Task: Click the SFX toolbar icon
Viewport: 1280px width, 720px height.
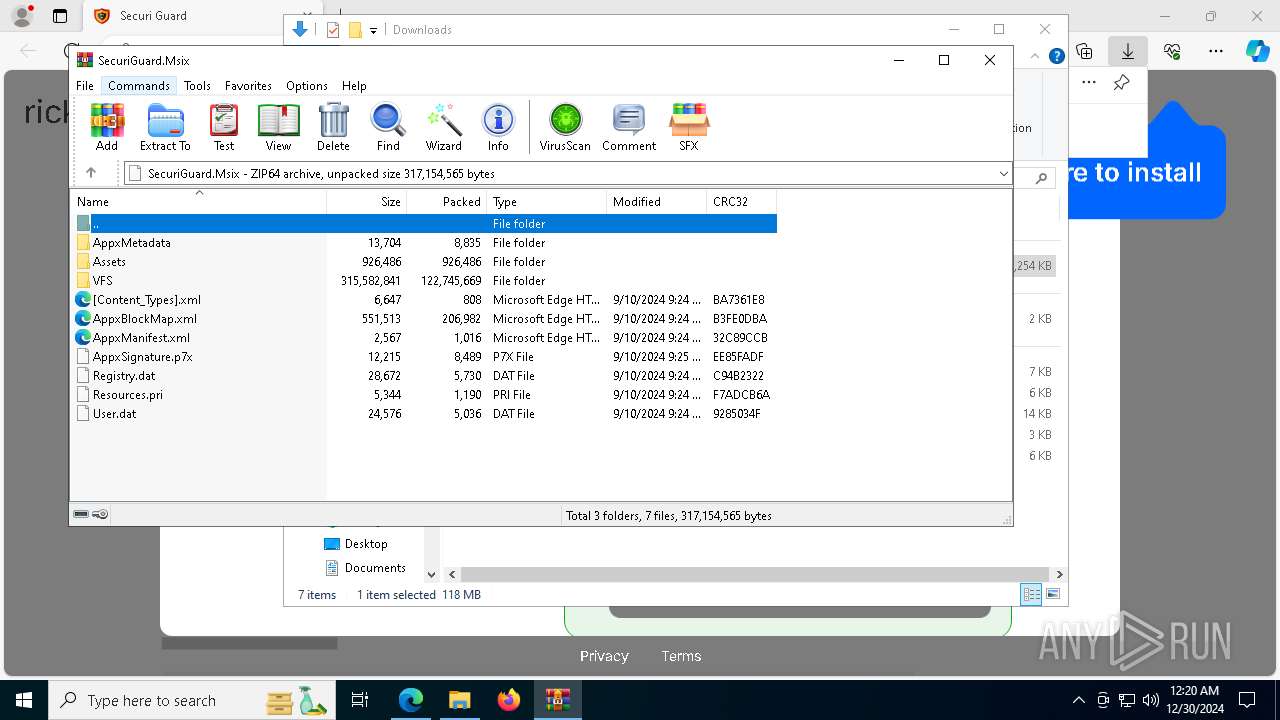Action: coord(689,127)
